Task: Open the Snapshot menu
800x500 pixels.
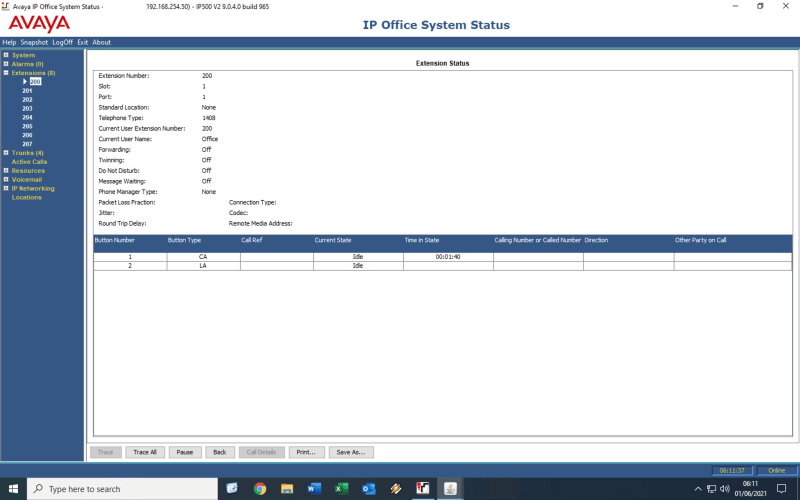Action: coord(34,42)
